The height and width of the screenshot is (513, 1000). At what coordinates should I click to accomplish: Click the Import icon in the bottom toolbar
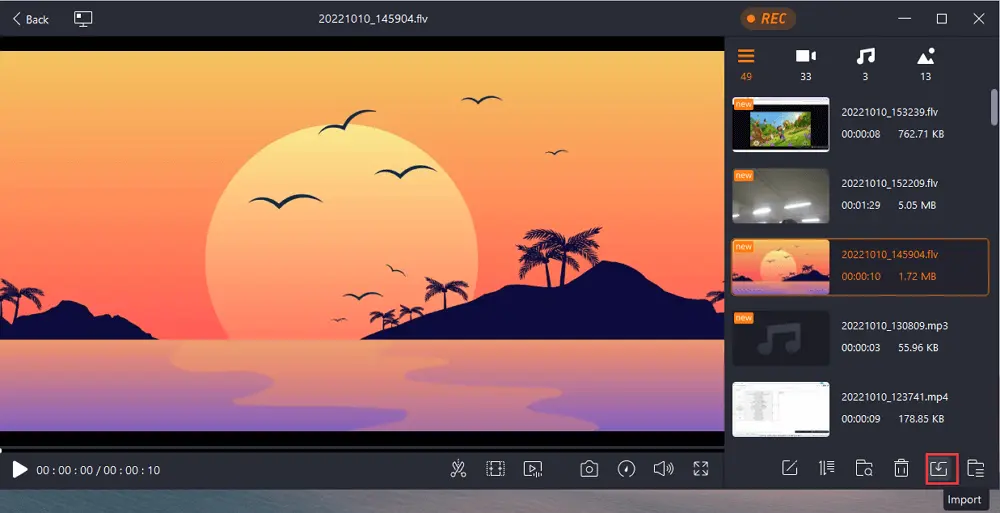pyautogui.click(x=940, y=468)
